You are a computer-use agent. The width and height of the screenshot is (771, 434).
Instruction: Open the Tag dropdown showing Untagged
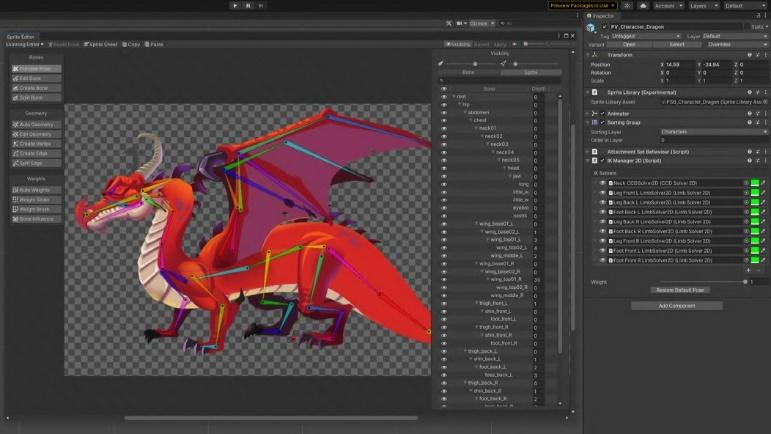[646, 36]
